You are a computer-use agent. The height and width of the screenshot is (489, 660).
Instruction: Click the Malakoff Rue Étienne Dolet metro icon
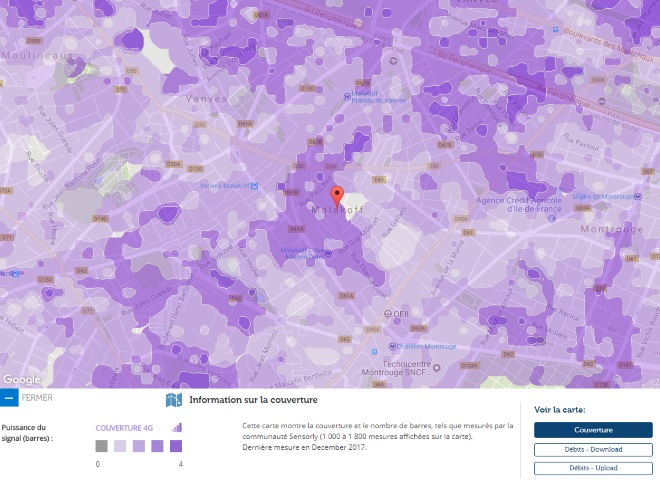(328, 253)
